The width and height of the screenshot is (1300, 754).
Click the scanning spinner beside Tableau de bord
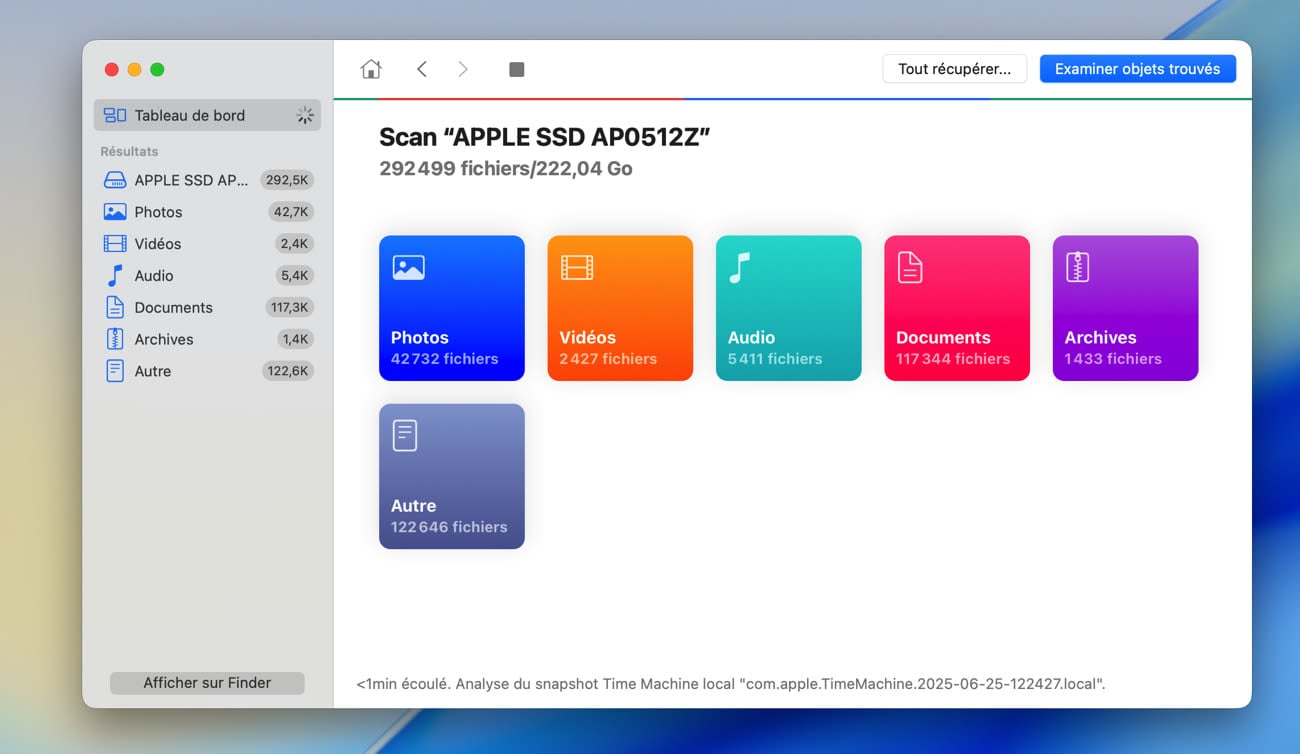click(x=305, y=115)
